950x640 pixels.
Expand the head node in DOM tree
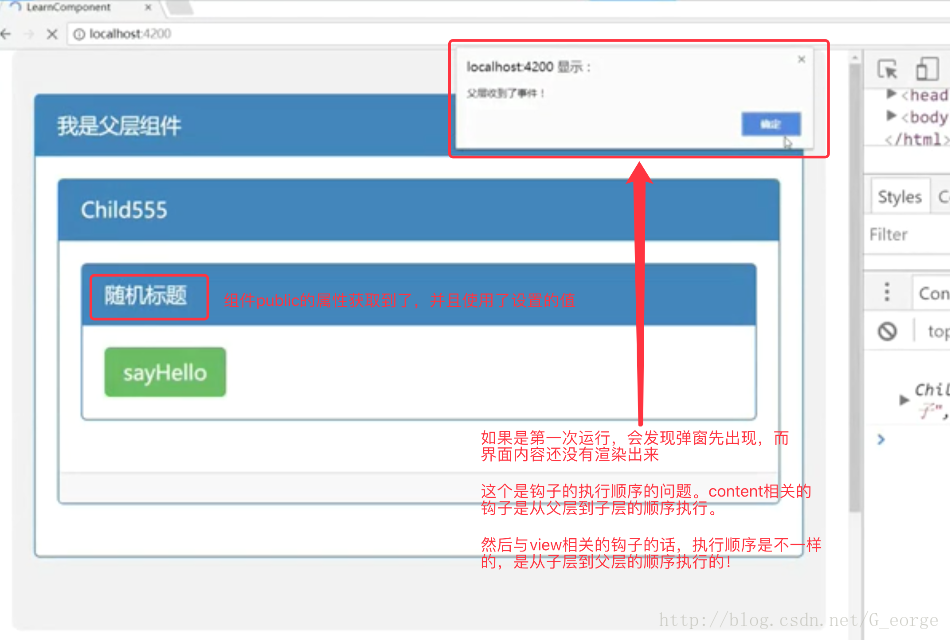891,94
